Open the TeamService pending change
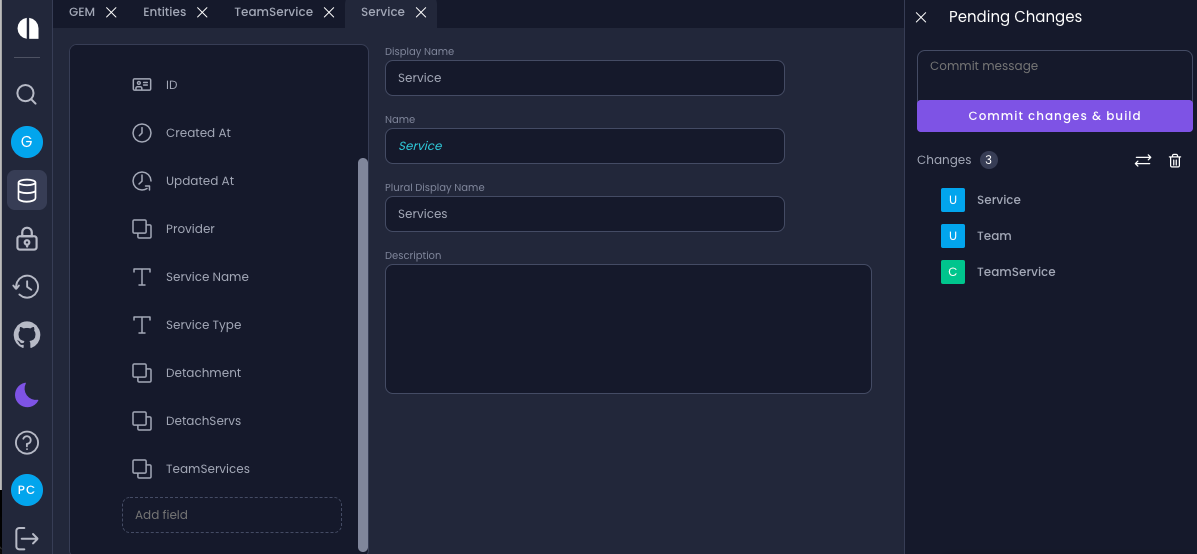 point(1016,272)
